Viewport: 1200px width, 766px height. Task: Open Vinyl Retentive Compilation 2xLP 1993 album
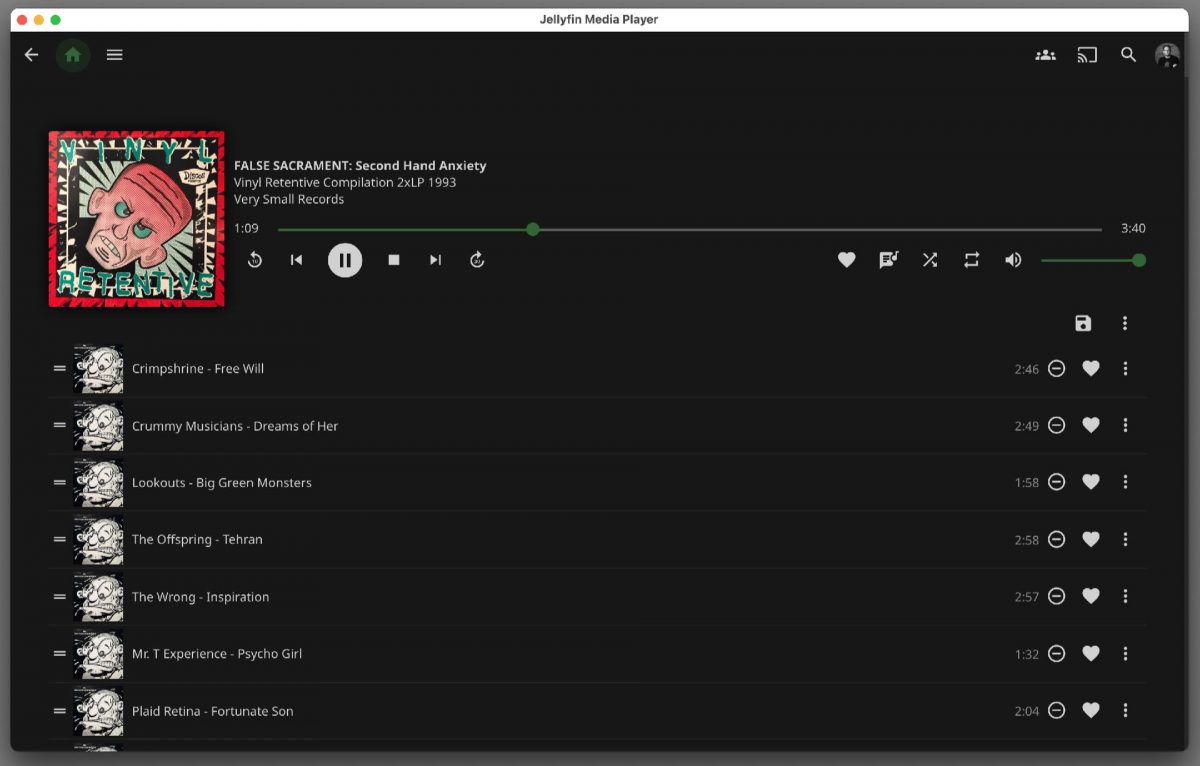tap(345, 182)
